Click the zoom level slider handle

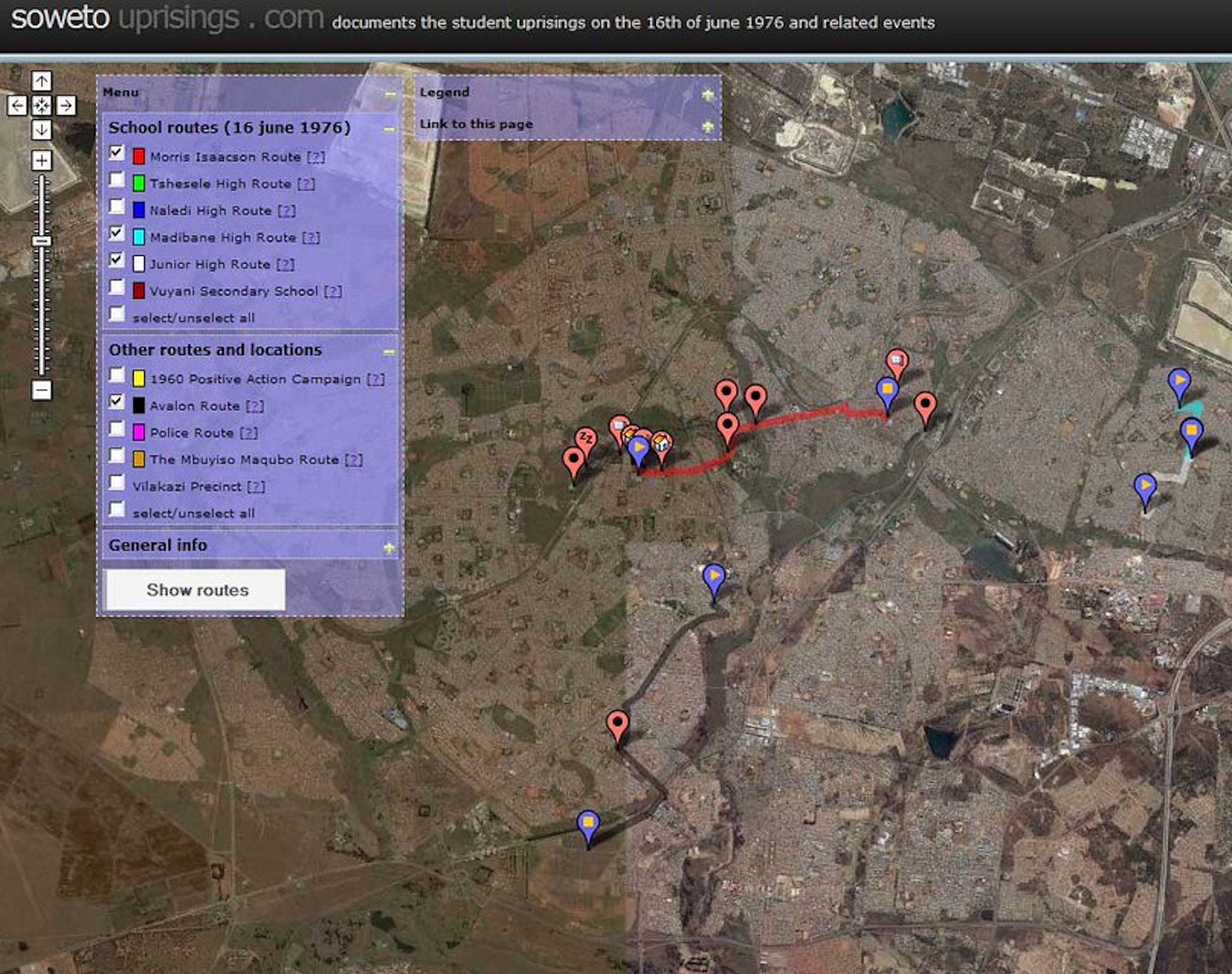point(41,241)
